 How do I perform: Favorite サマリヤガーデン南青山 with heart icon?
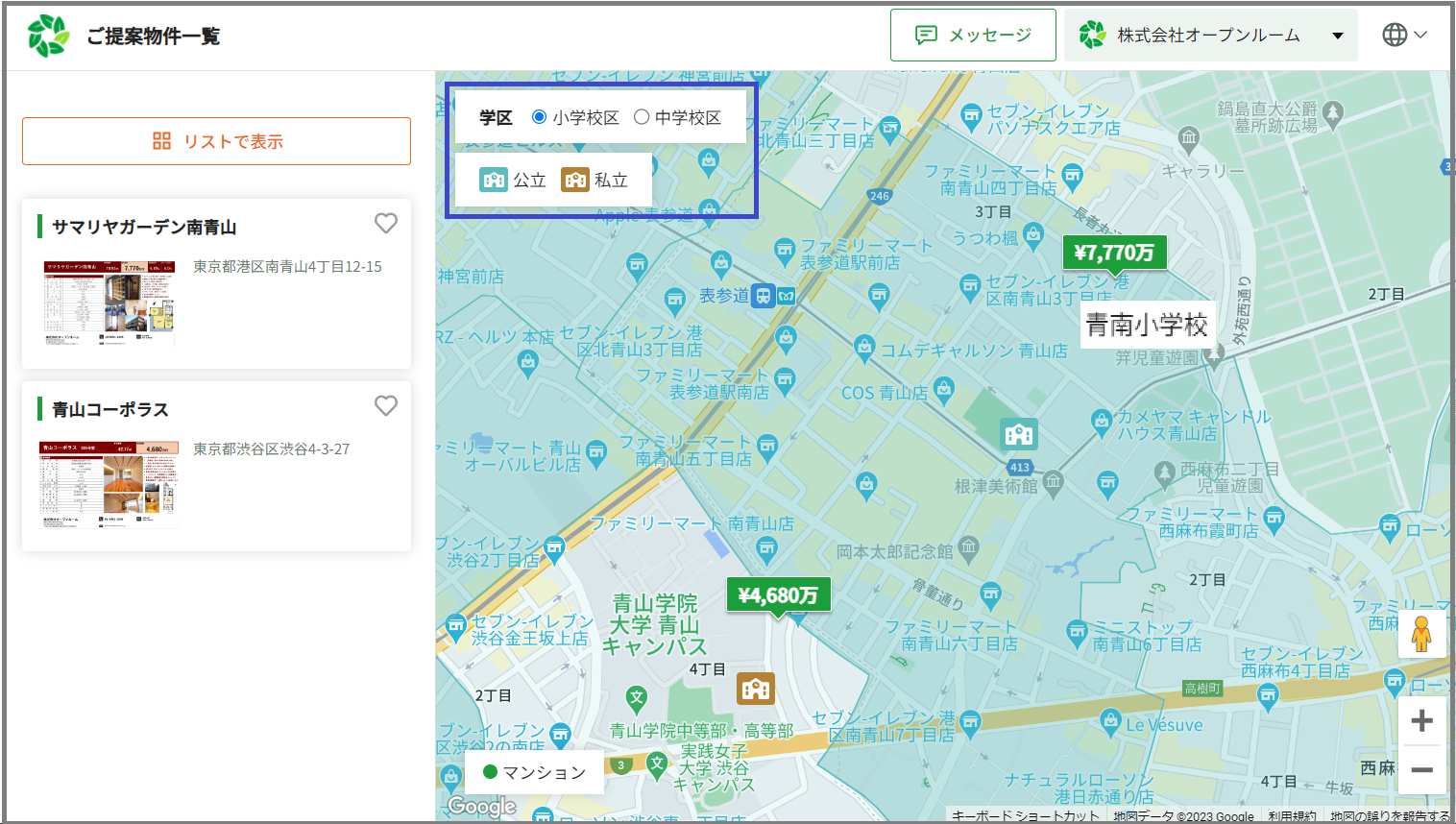click(385, 224)
